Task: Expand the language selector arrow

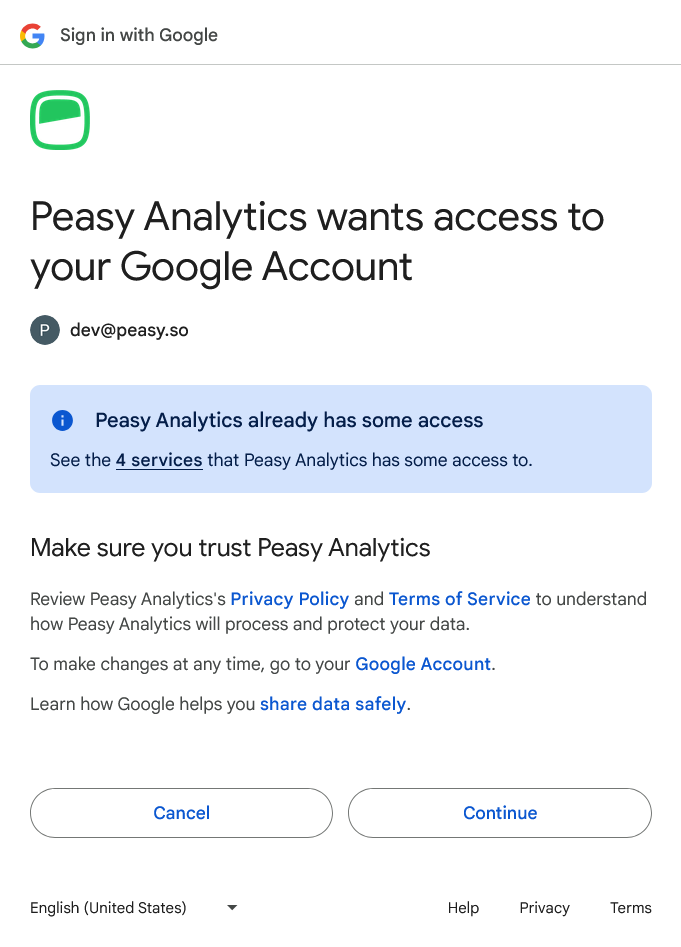Action: pos(232,908)
